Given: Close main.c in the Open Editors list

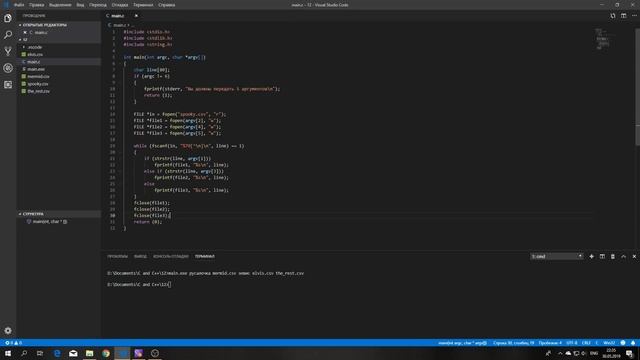Looking at the screenshot, I should (x=25, y=32).
